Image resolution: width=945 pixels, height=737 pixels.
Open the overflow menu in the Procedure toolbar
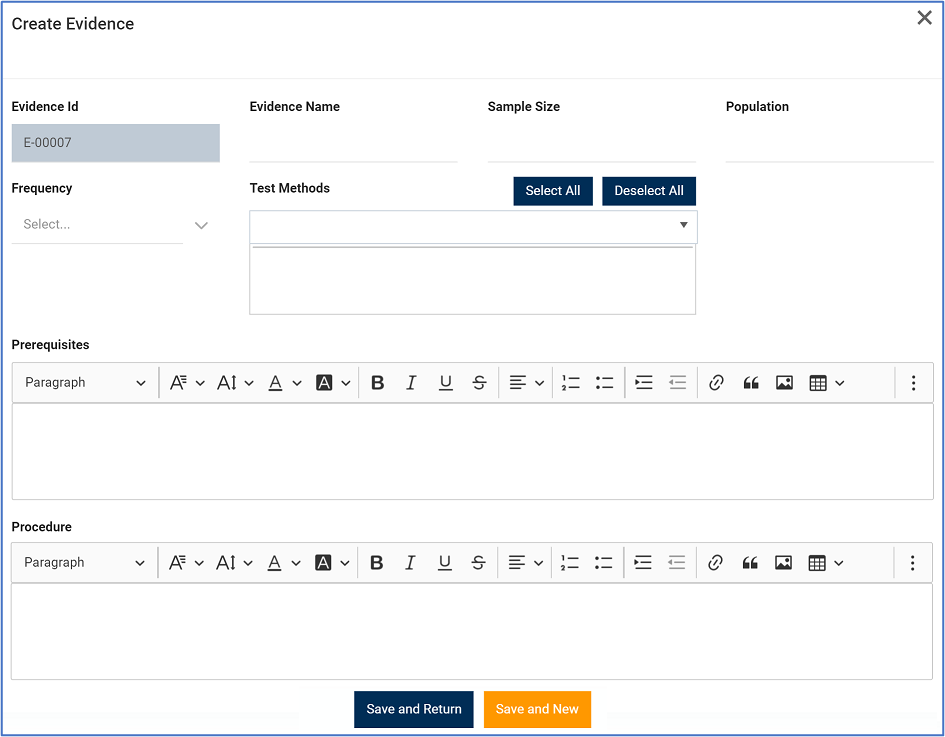click(x=913, y=562)
